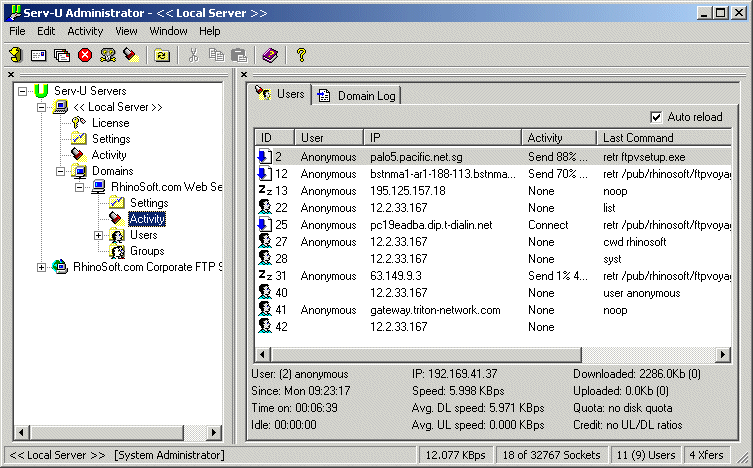Screen dimensions: 753x468
Task: Click the blue download arrow icon for session 2
Action: point(265,157)
